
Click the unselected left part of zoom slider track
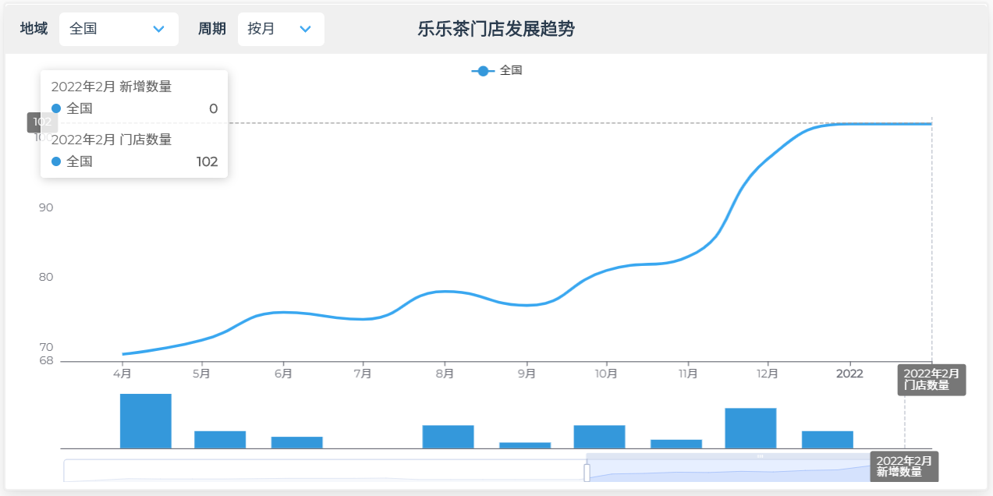(x=320, y=470)
